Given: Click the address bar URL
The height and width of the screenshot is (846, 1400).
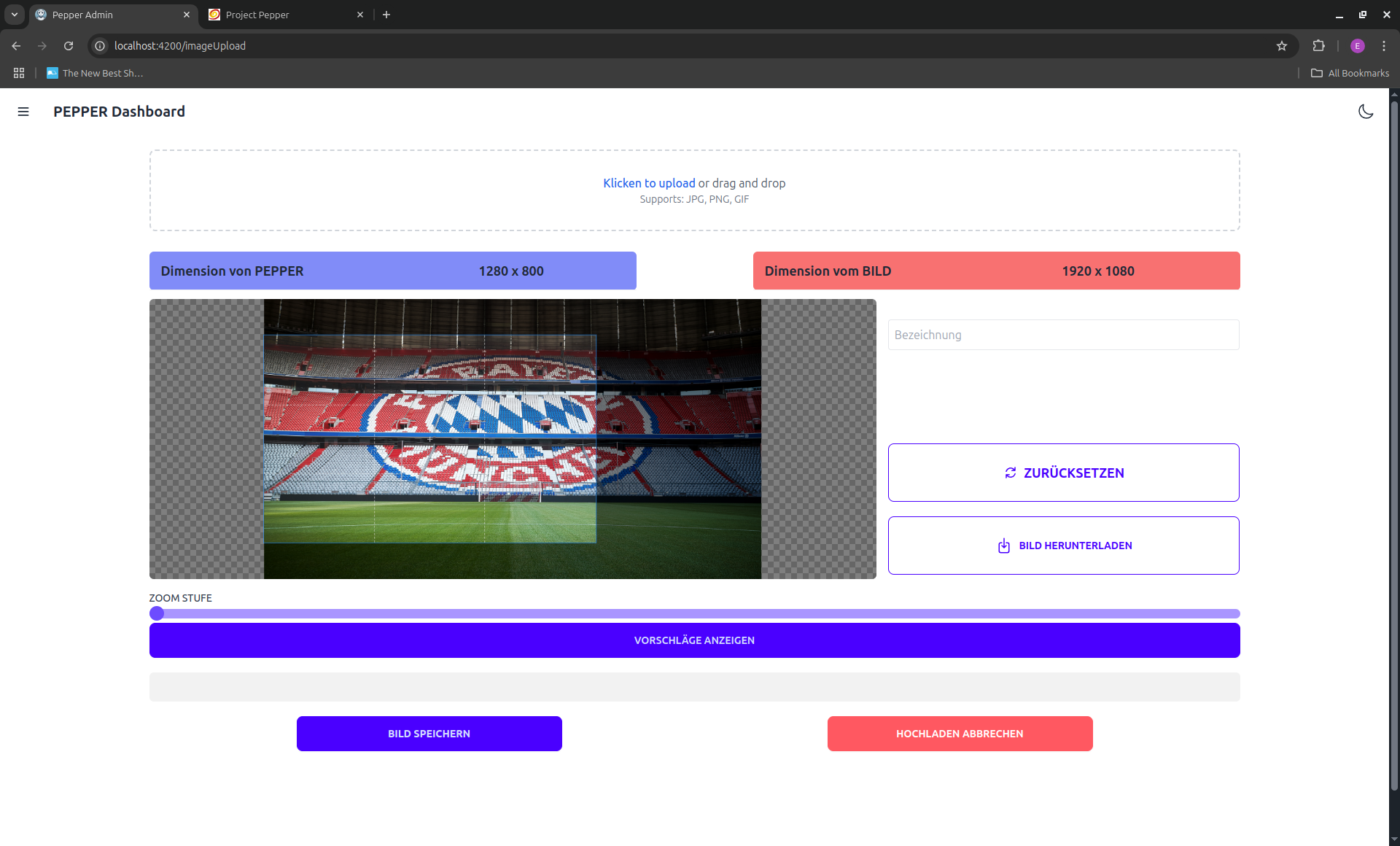Looking at the screenshot, I should [180, 46].
